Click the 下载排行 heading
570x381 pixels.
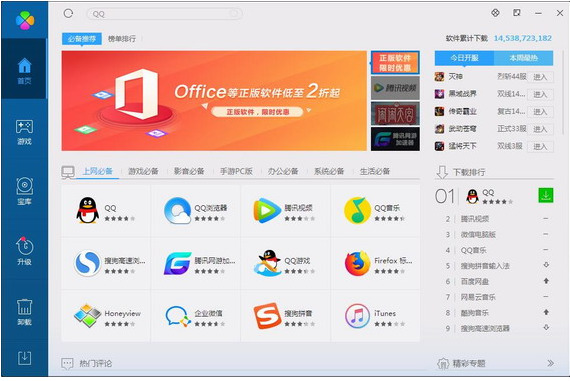[x=469, y=172]
